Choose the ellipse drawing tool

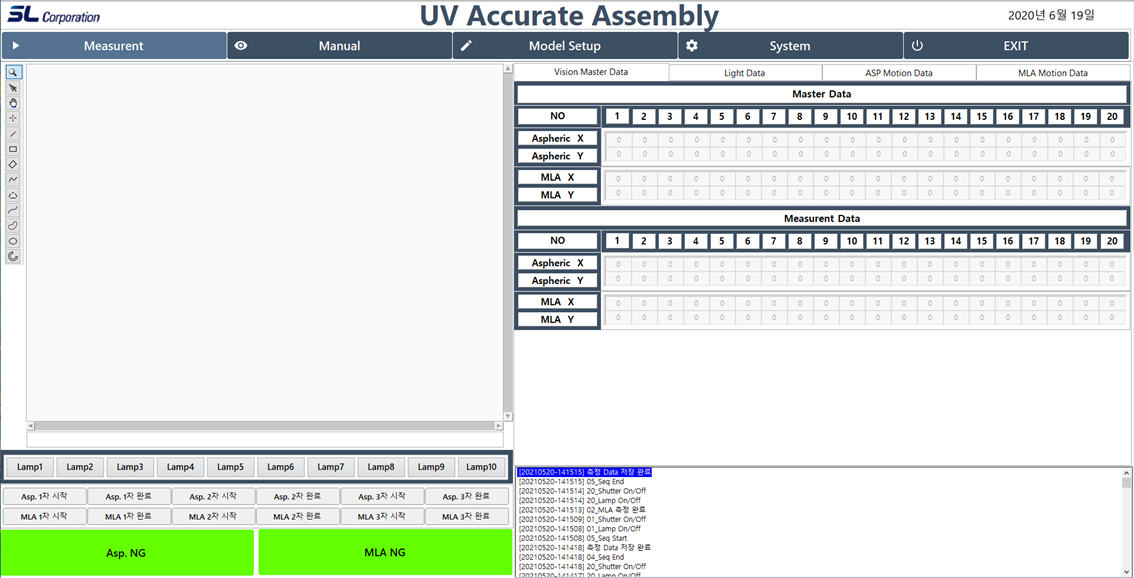tap(13, 241)
